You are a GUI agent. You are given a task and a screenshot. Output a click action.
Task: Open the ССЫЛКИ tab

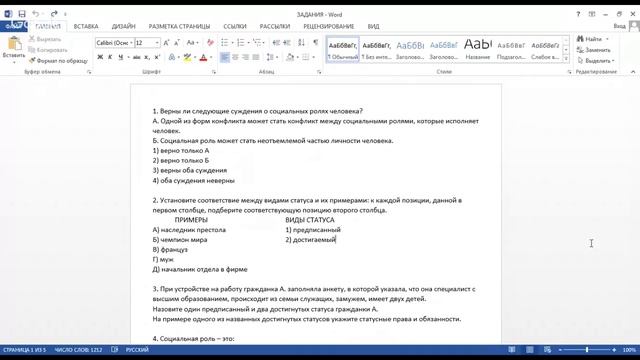click(x=235, y=26)
